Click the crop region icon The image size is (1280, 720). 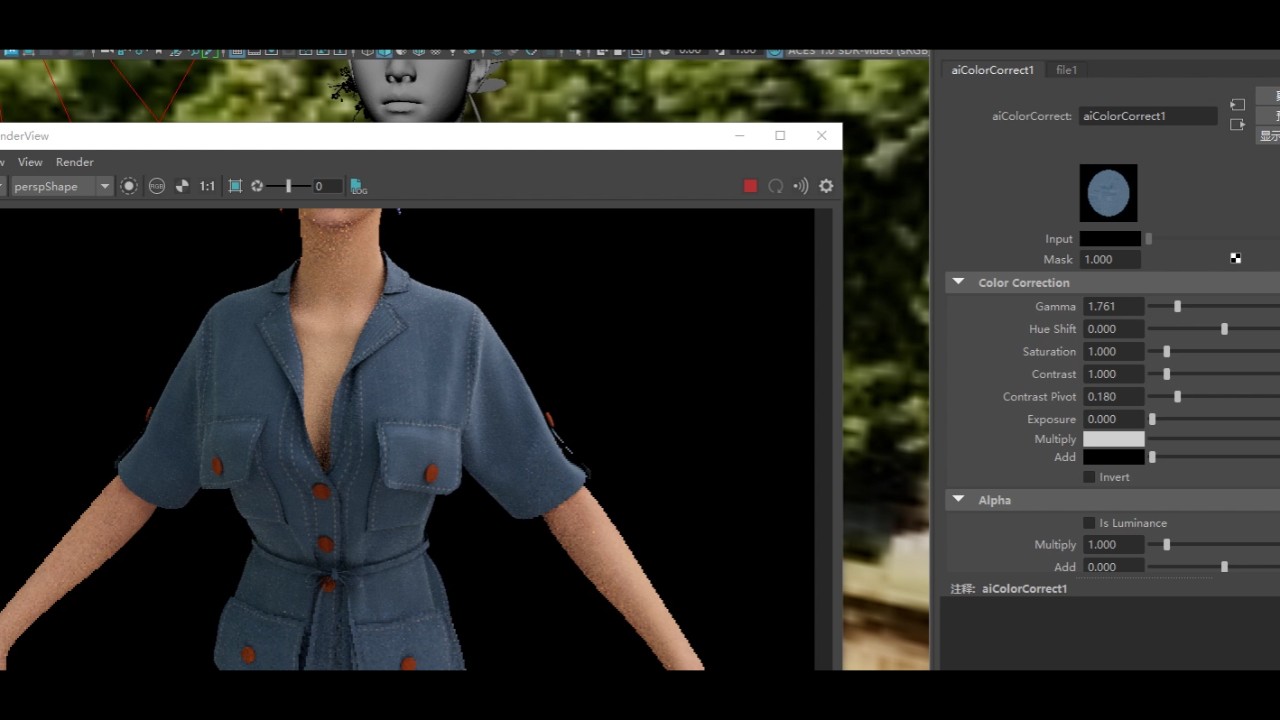[x=235, y=186]
